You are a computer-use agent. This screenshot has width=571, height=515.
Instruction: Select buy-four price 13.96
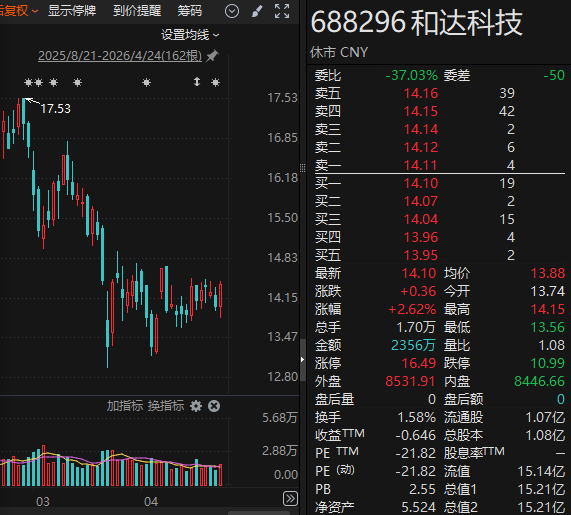[421, 237]
